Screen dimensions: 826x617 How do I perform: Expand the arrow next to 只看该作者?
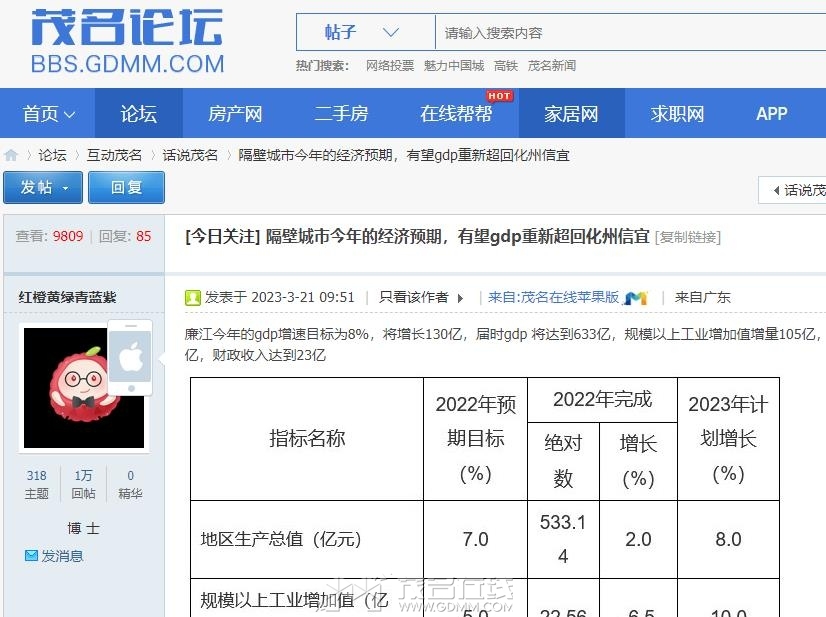pos(460,298)
